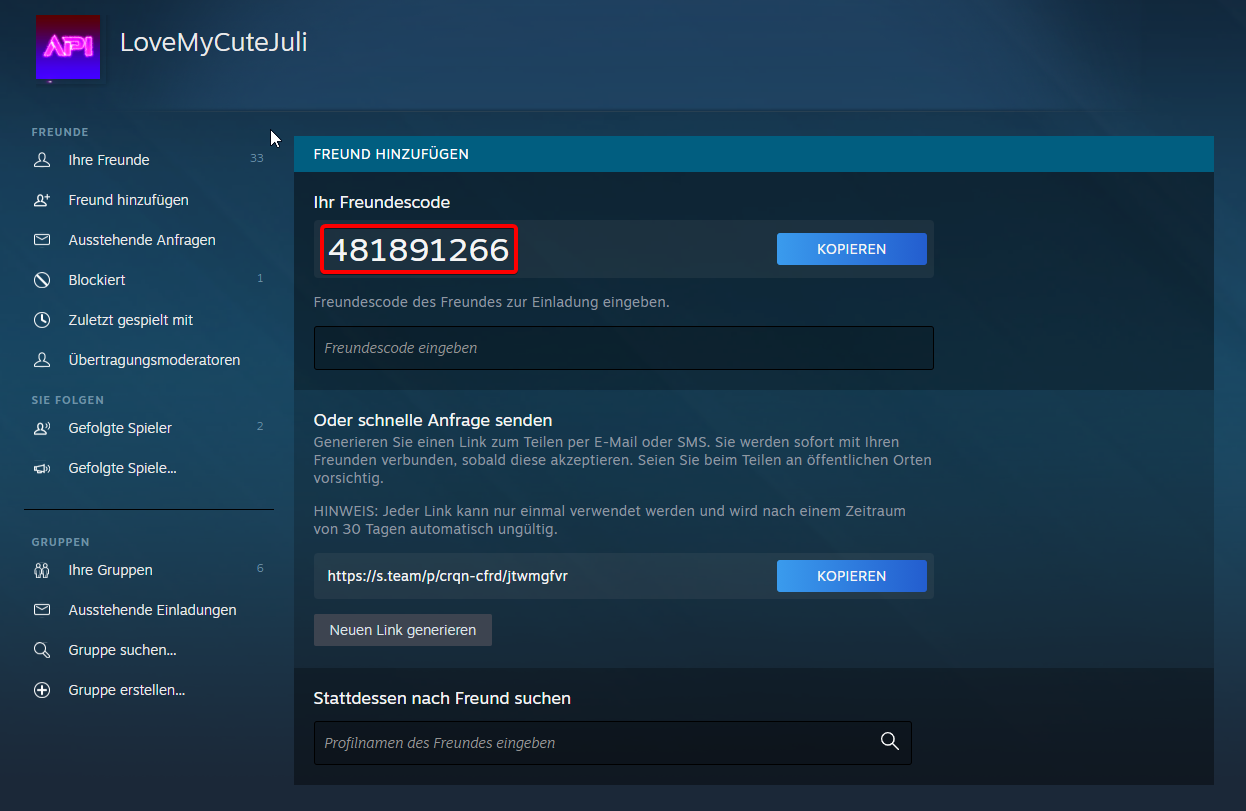The height and width of the screenshot is (811, 1246).
Task: Click the magnifier icon in the Profilnamen search field
Action: [889, 741]
